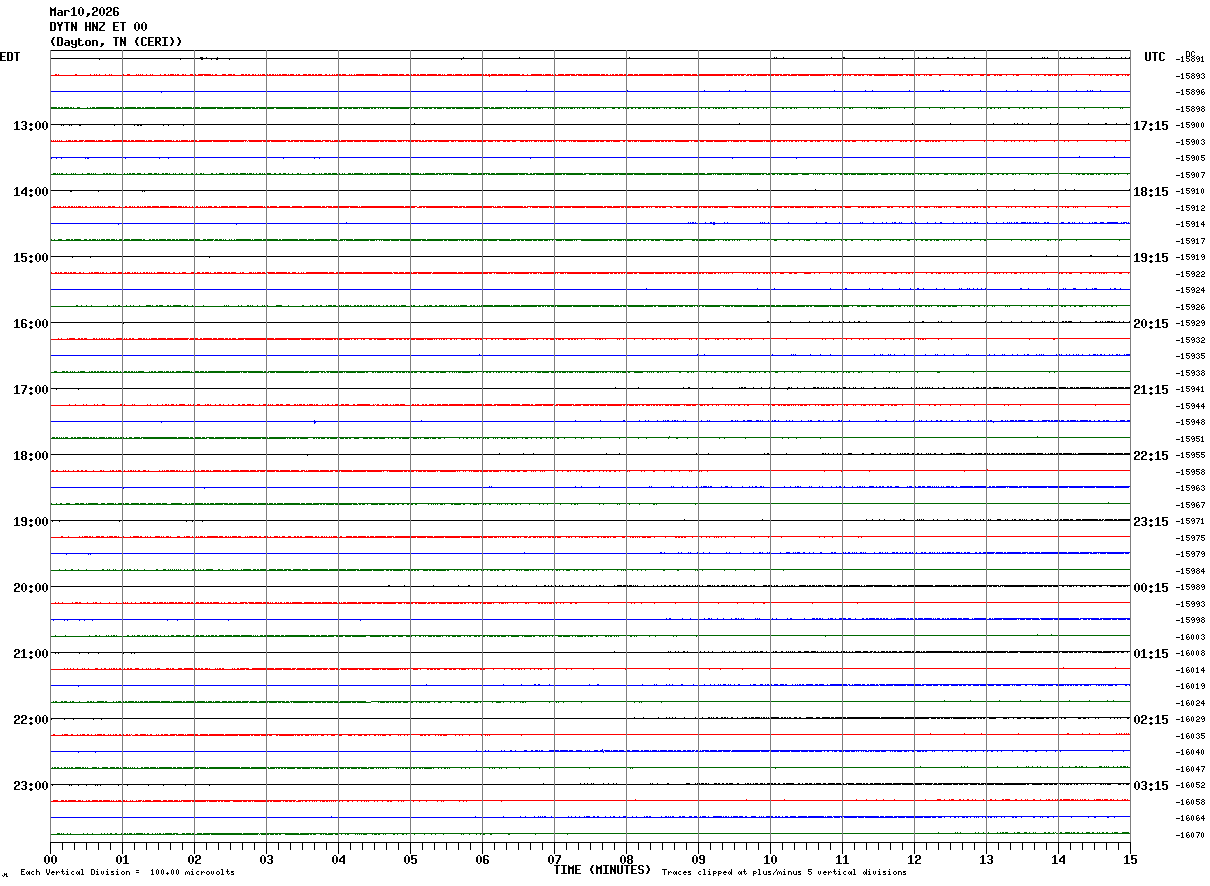This screenshot has width=1210, height=886.
Task: Click the 02 minute axis label
Action: click(195, 859)
